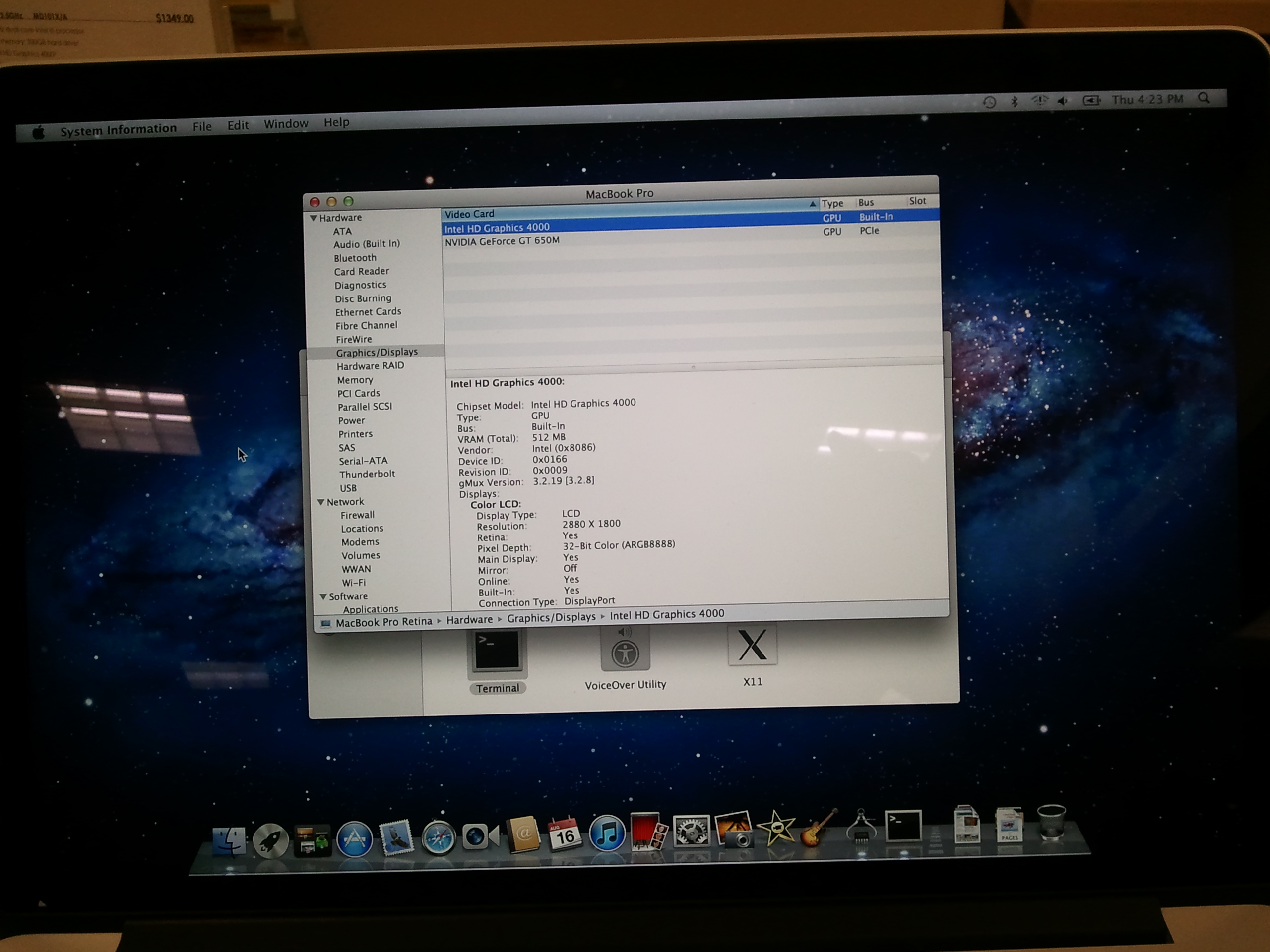The image size is (1270, 952).
Task: Select Thunderbolt in the sidebar
Action: (x=367, y=474)
